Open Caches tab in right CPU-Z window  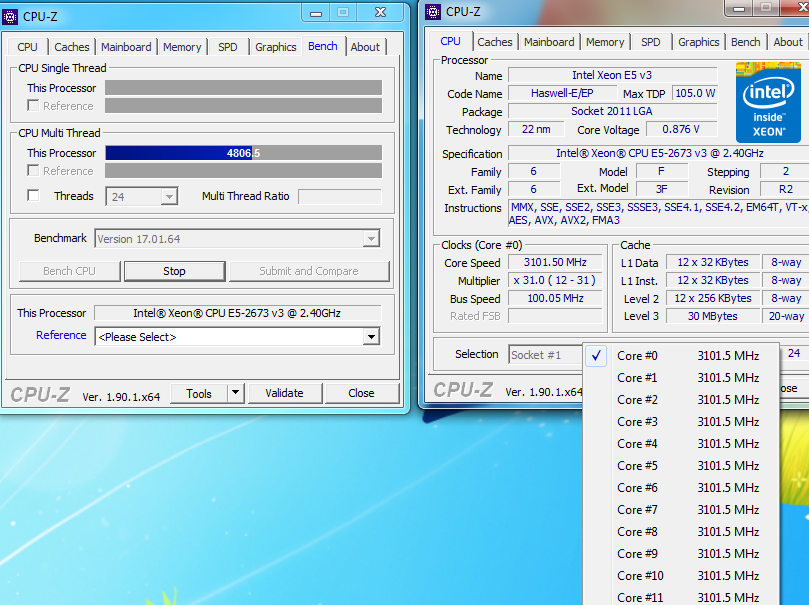click(495, 42)
